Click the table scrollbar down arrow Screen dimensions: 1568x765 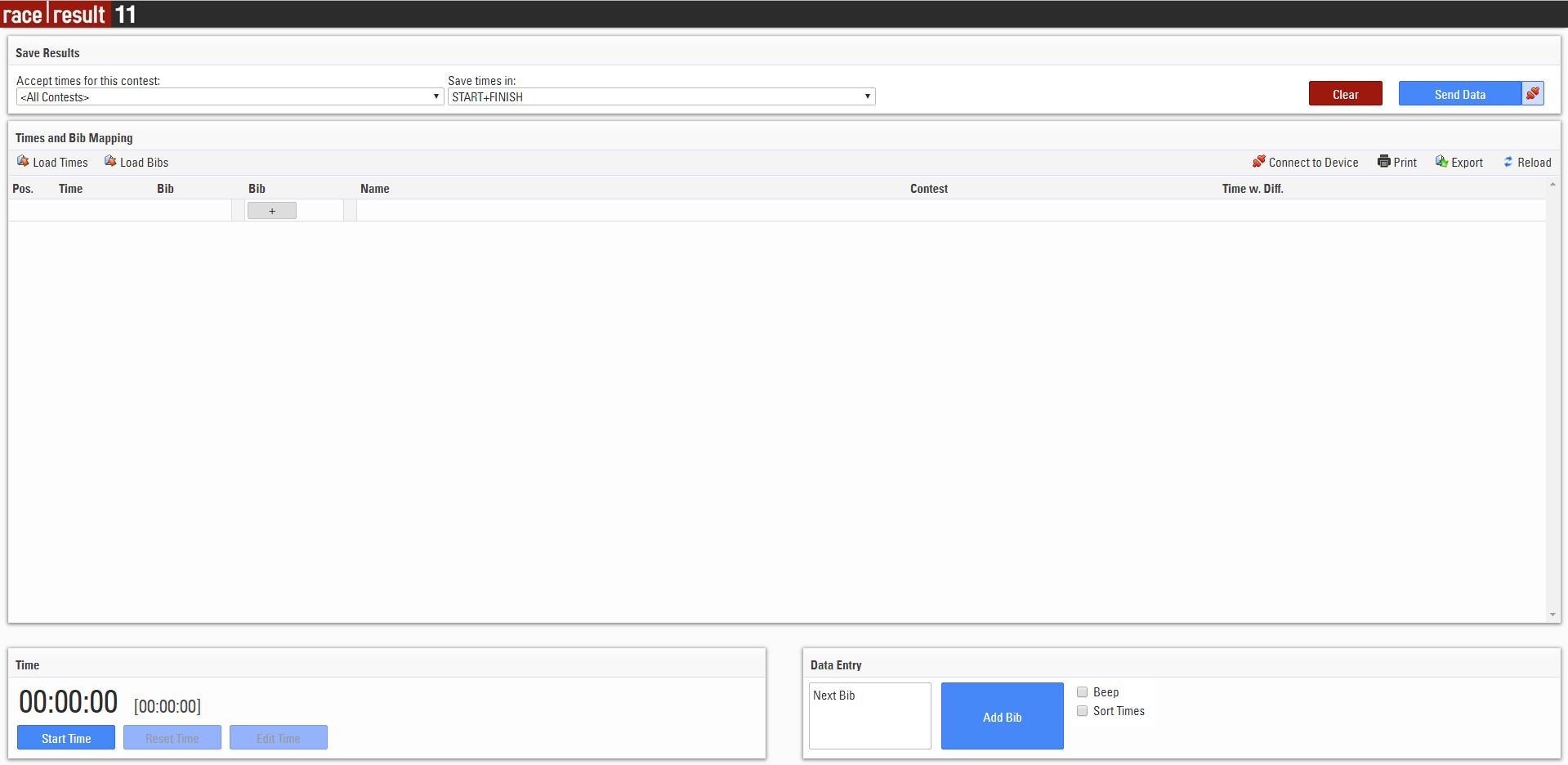coord(1552,615)
